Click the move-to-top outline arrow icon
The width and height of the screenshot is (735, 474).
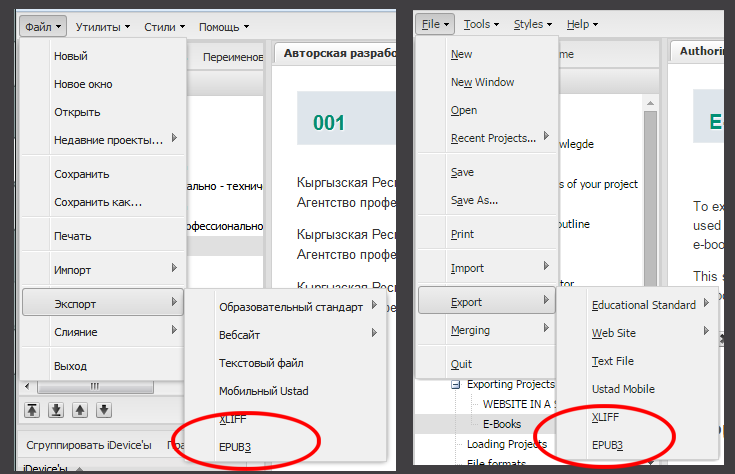[32, 410]
